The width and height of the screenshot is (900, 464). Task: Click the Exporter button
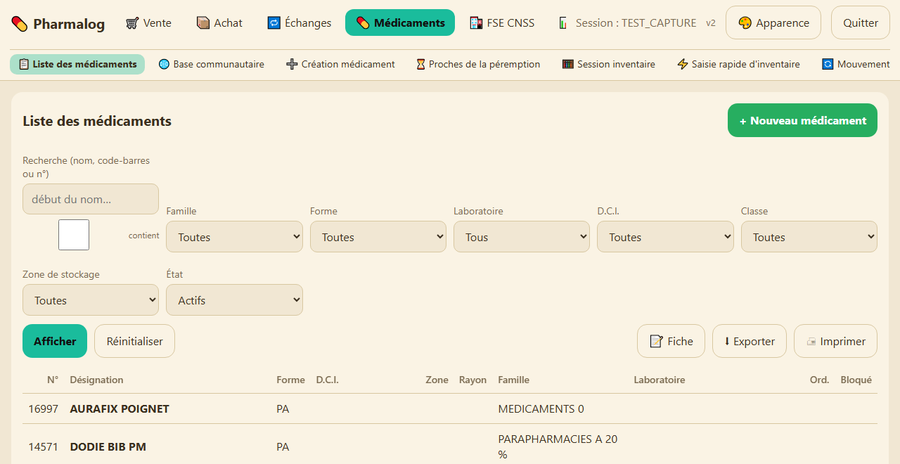pos(750,341)
